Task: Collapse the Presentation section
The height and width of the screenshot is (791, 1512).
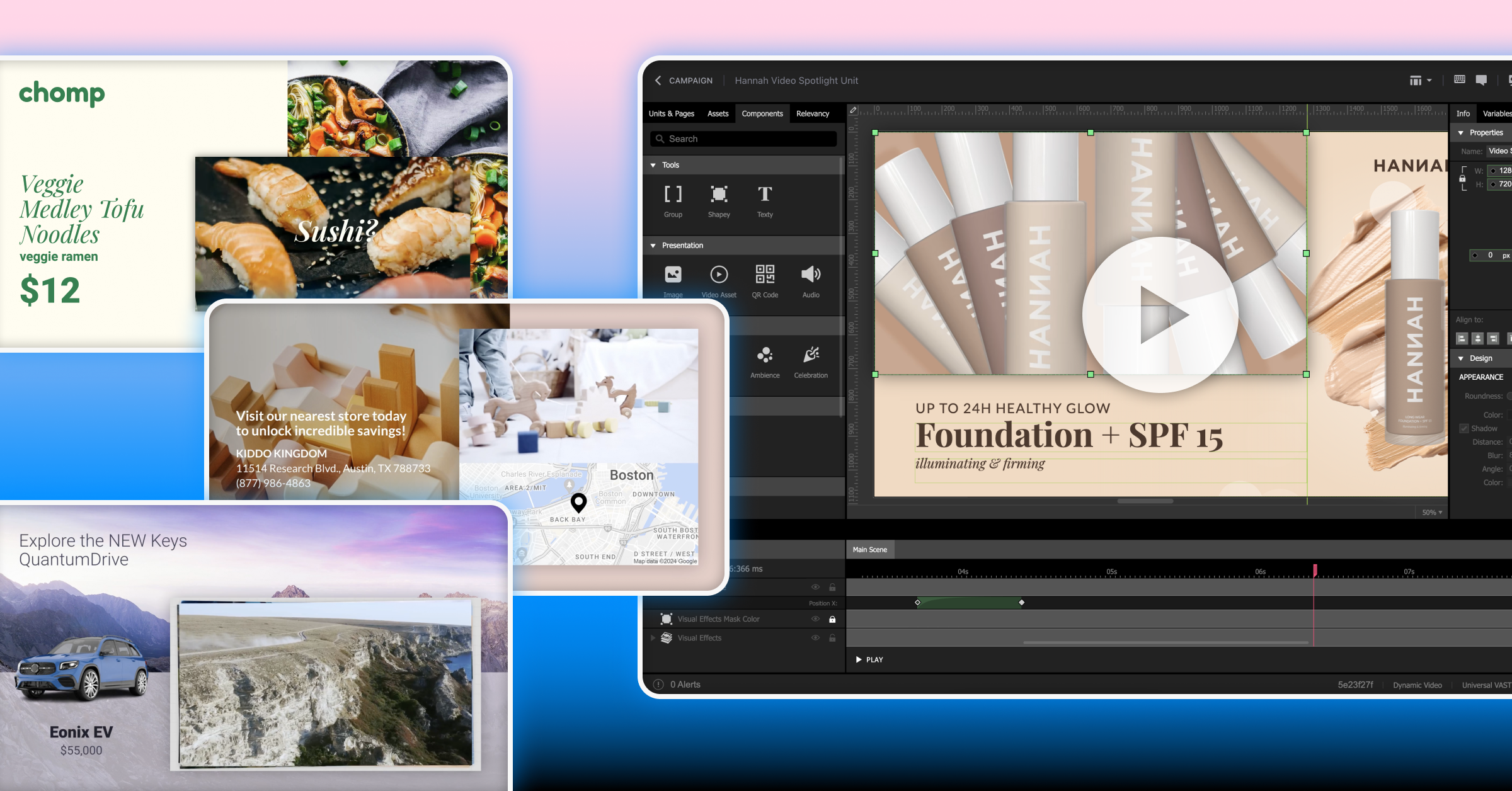Action: [x=653, y=246]
